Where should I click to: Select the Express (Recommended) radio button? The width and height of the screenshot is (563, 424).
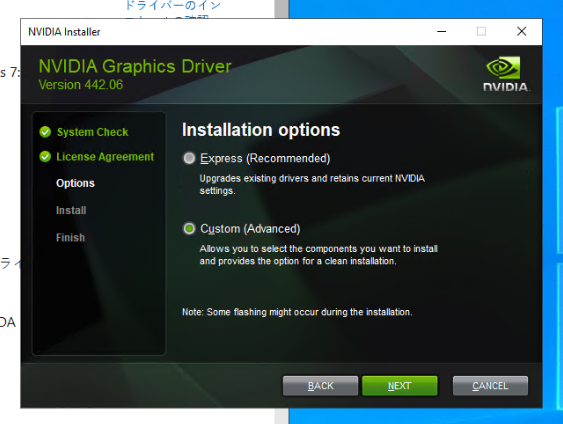tap(189, 158)
